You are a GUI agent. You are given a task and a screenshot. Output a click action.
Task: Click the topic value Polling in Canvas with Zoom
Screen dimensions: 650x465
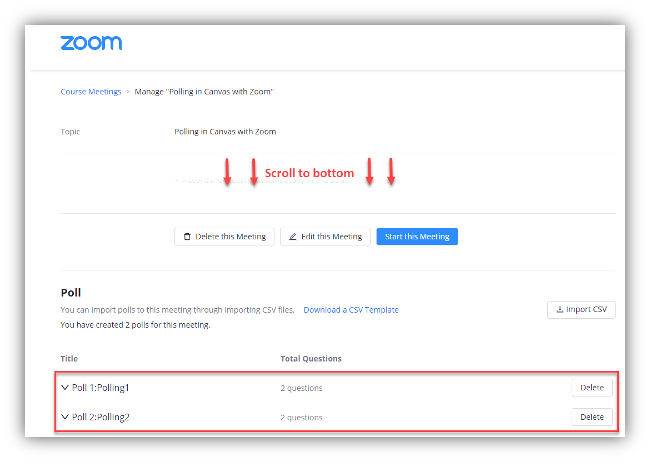[x=225, y=131]
